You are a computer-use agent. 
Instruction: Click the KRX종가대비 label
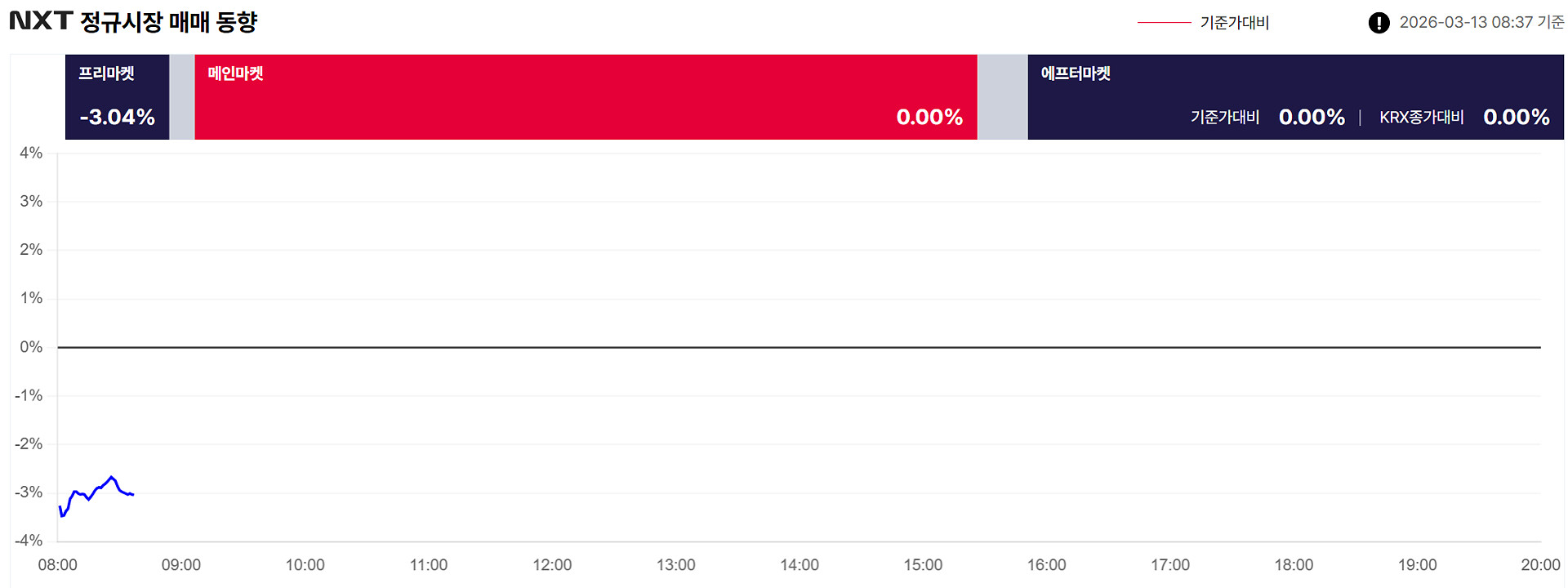(x=1421, y=118)
